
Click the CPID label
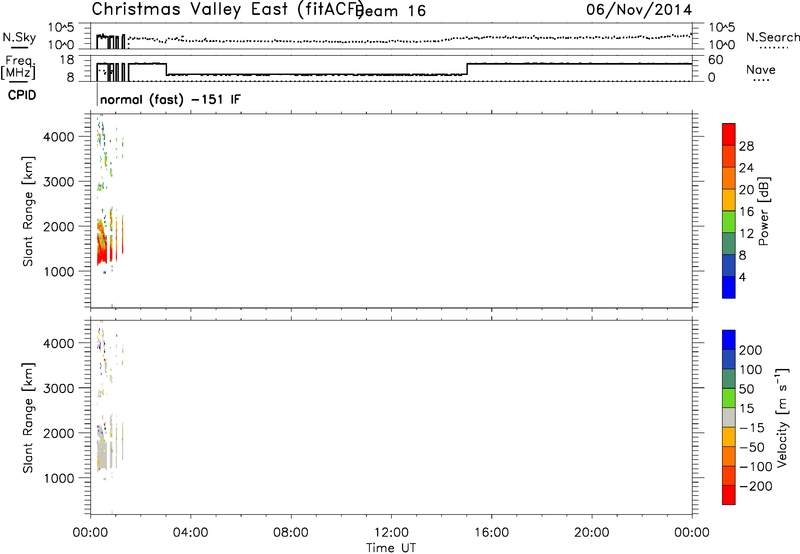(22, 95)
